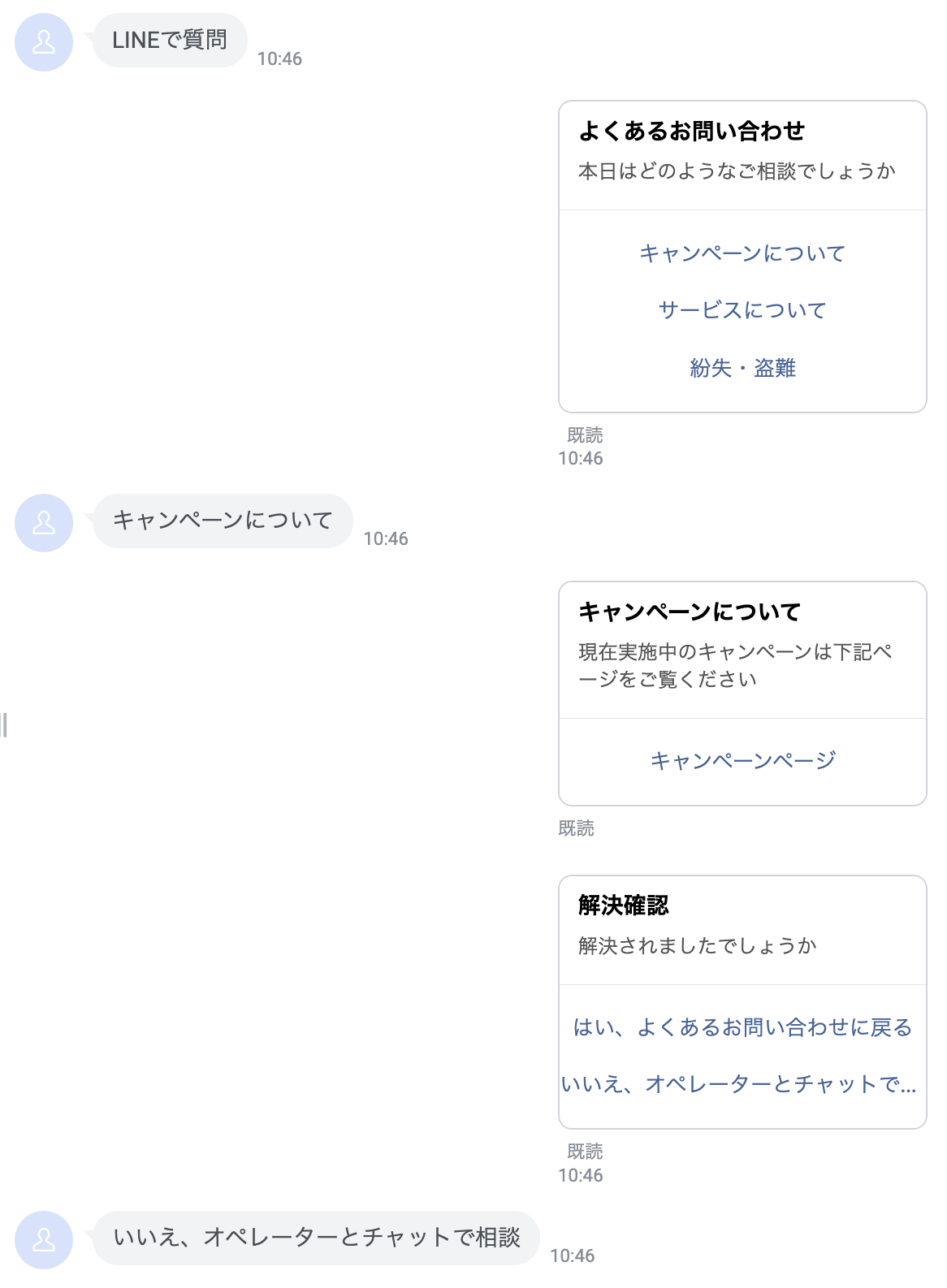Select avatar beside the オペレーターとチャットで相談 message

coord(44,1240)
